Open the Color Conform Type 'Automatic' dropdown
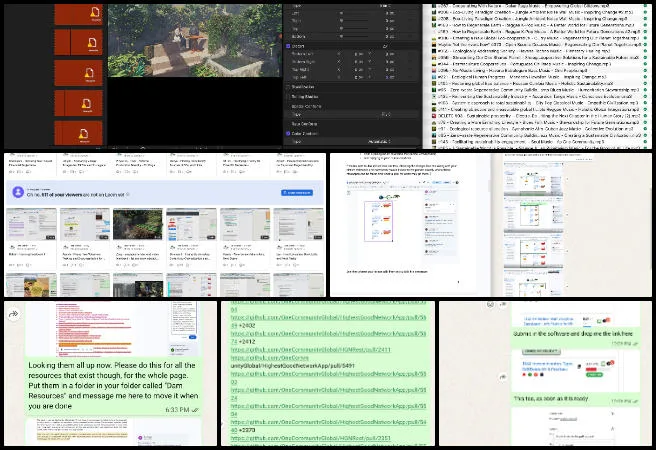Image resolution: width=656 pixels, height=450 pixels. [379, 142]
